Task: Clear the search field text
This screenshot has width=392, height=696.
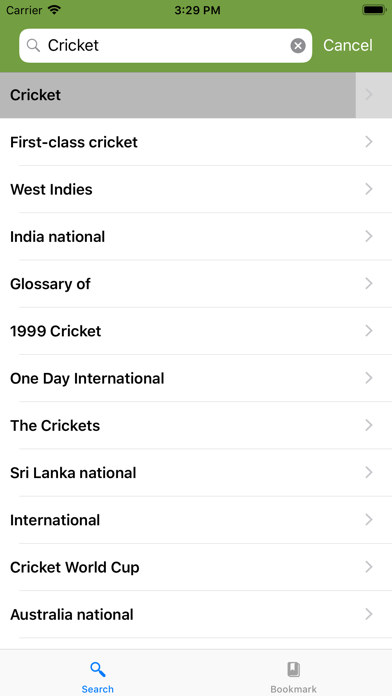Action: pos(298,45)
